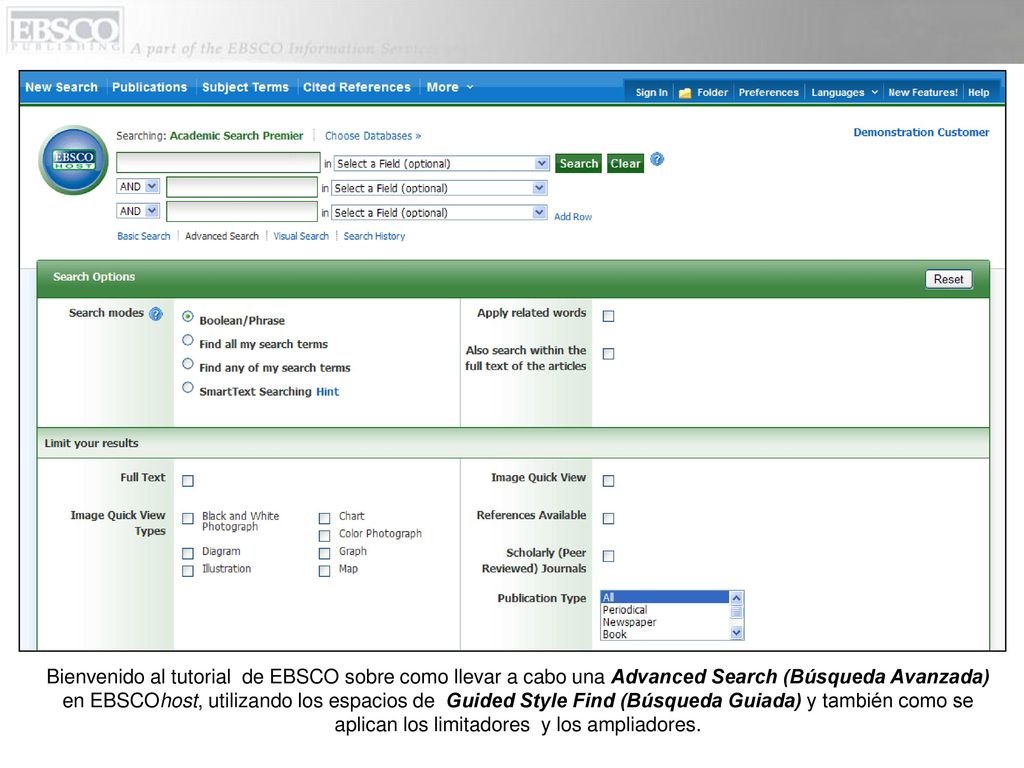The image size is (1024, 768).
Task: Open Cited References menu item
Action: [357, 87]
